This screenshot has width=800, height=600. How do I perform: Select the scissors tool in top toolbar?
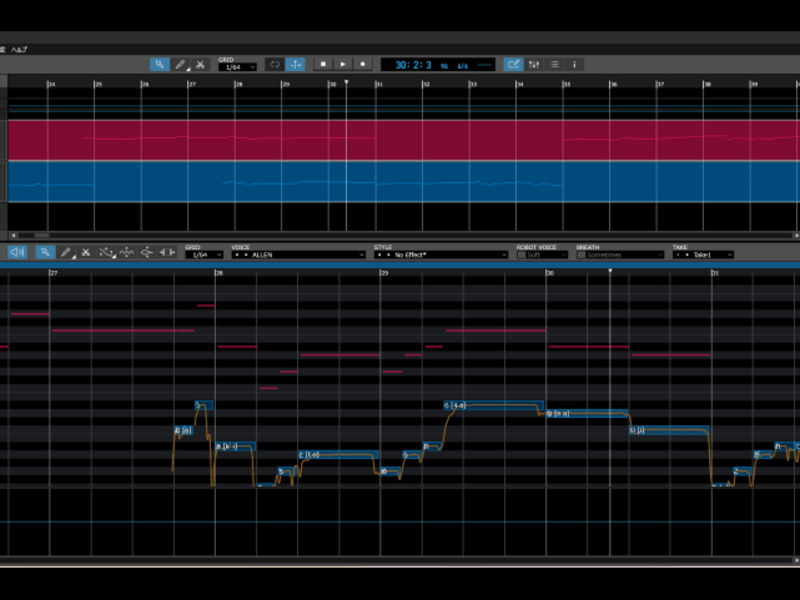(x=200, y=64)
